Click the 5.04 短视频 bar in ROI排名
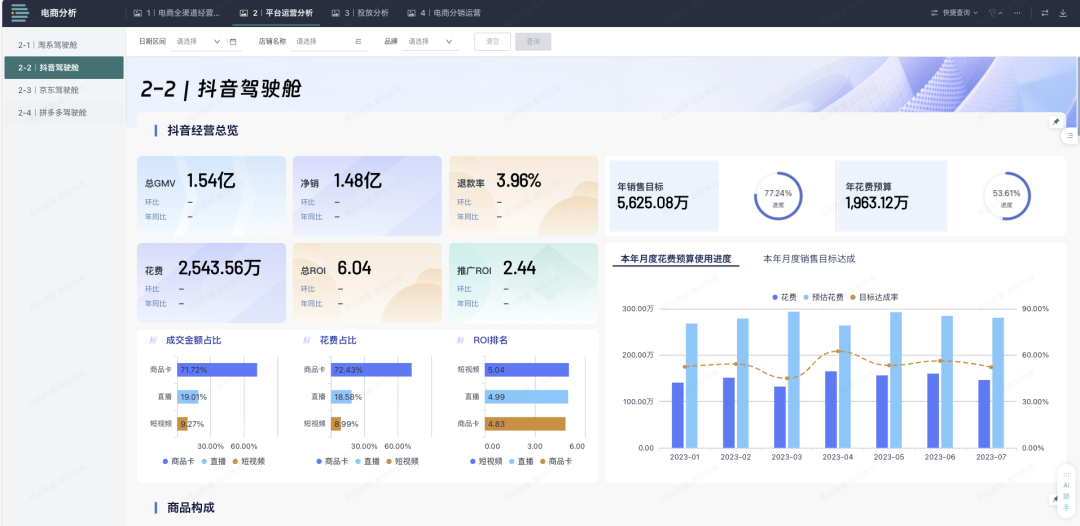Viewport: 1080px width, 526px height. pyautogui.click(x=527, y=370)
